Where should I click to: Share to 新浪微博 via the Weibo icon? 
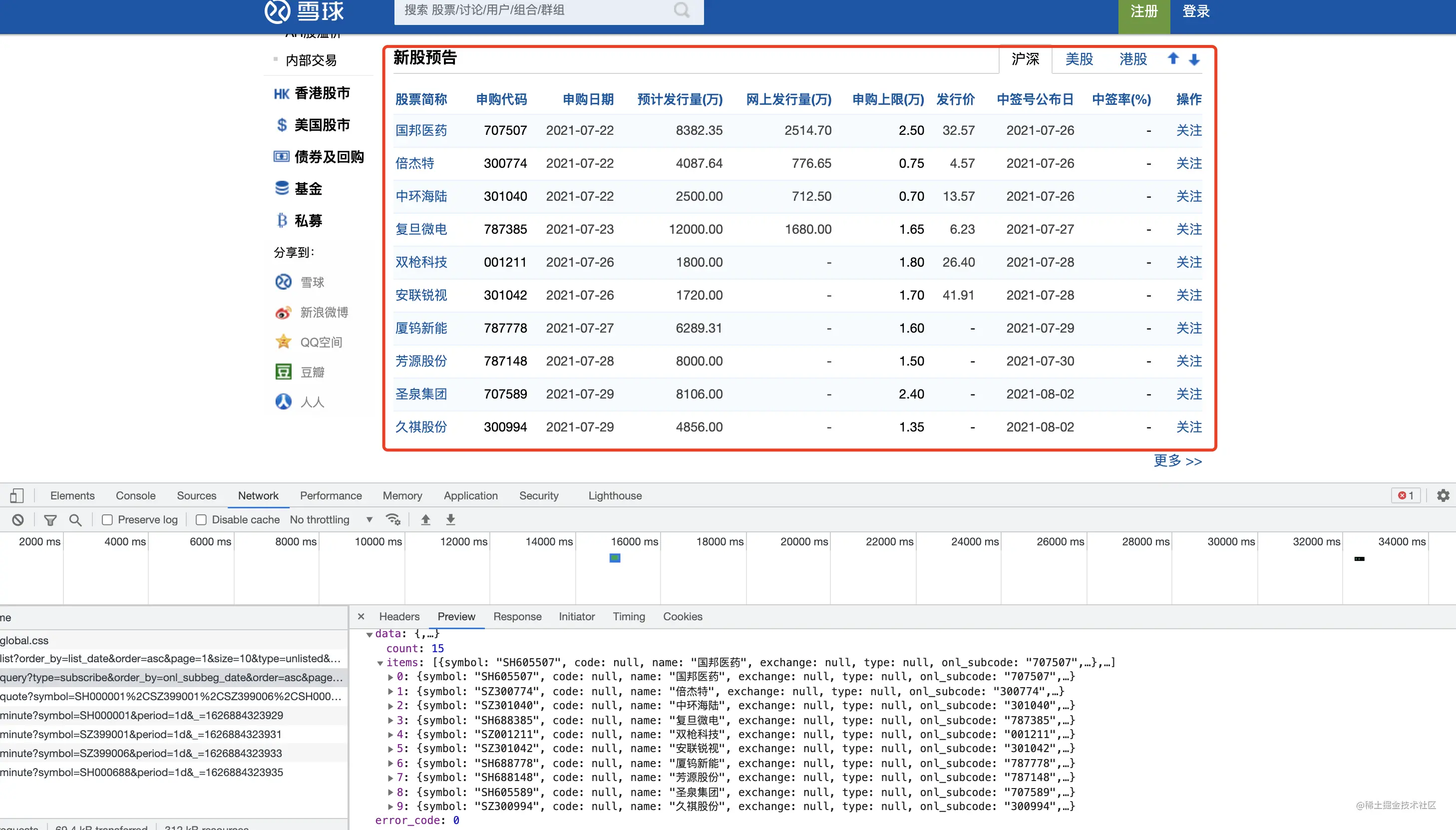point(283,313)
